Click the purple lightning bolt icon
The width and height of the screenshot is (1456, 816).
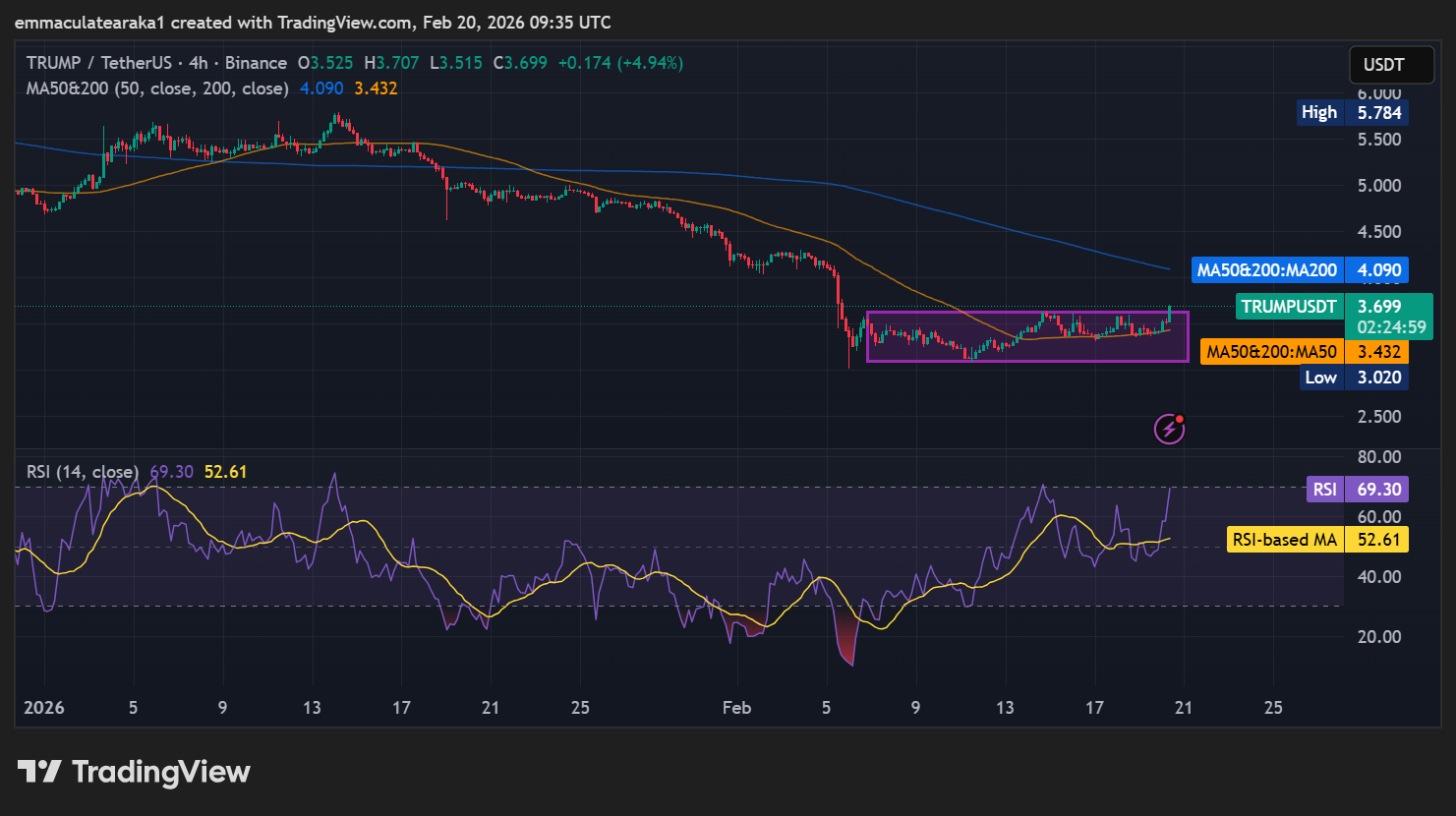1168,429
